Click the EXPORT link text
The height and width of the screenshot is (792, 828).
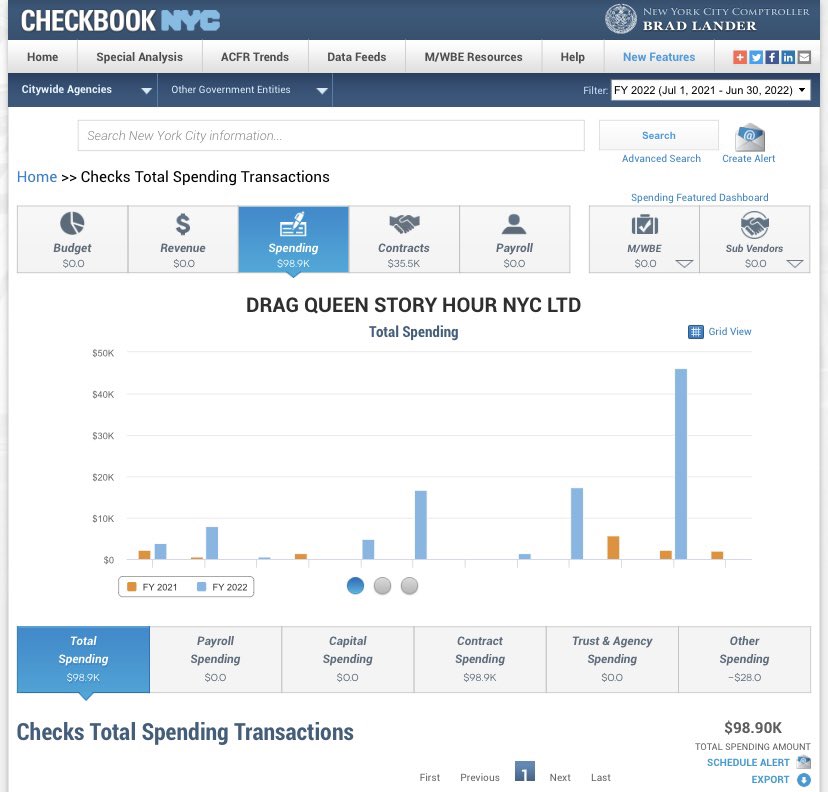pyautogui.click(x=770, y=779)
